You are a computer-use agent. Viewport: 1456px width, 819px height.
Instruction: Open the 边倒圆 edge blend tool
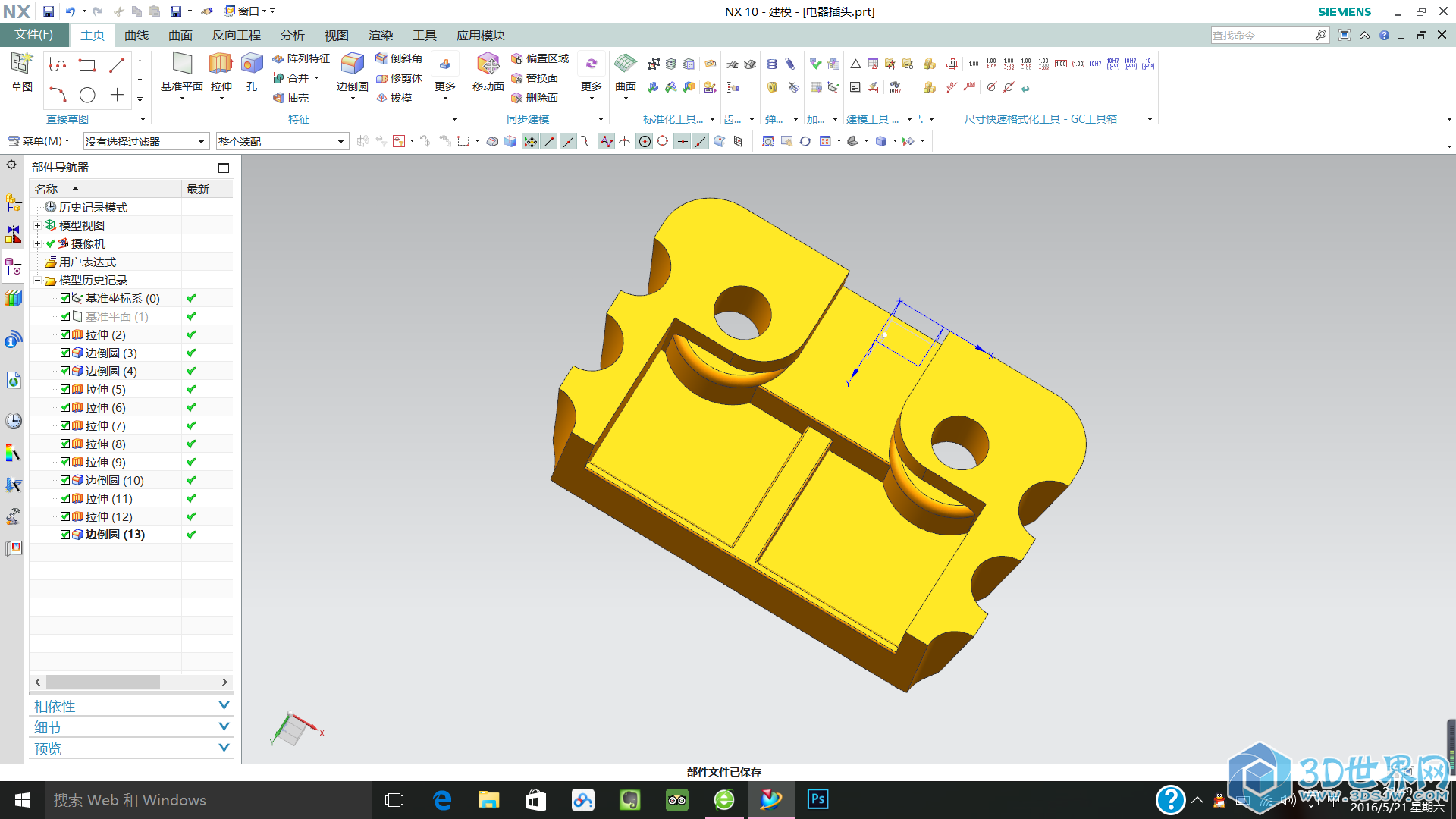click(x=352, y=72)
